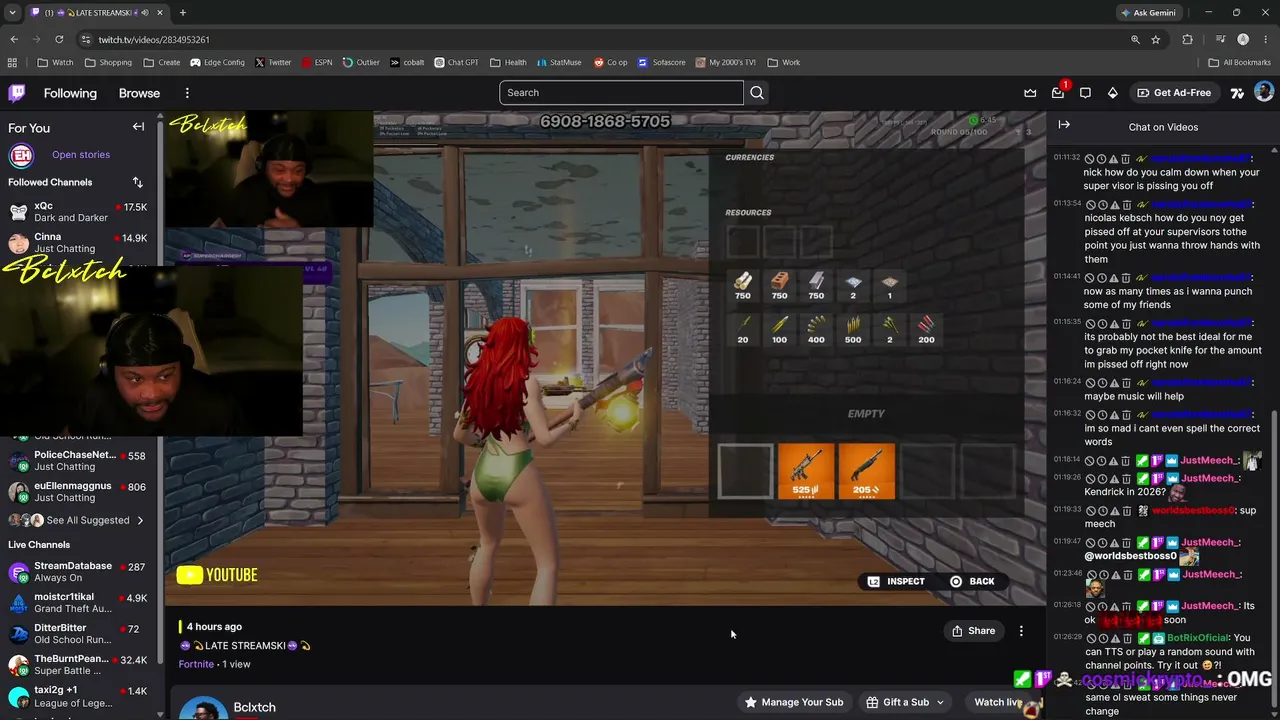Collapse the For You sidebar
The image size is (1280, 720).
pyautogui.click(x=138, y=127)
